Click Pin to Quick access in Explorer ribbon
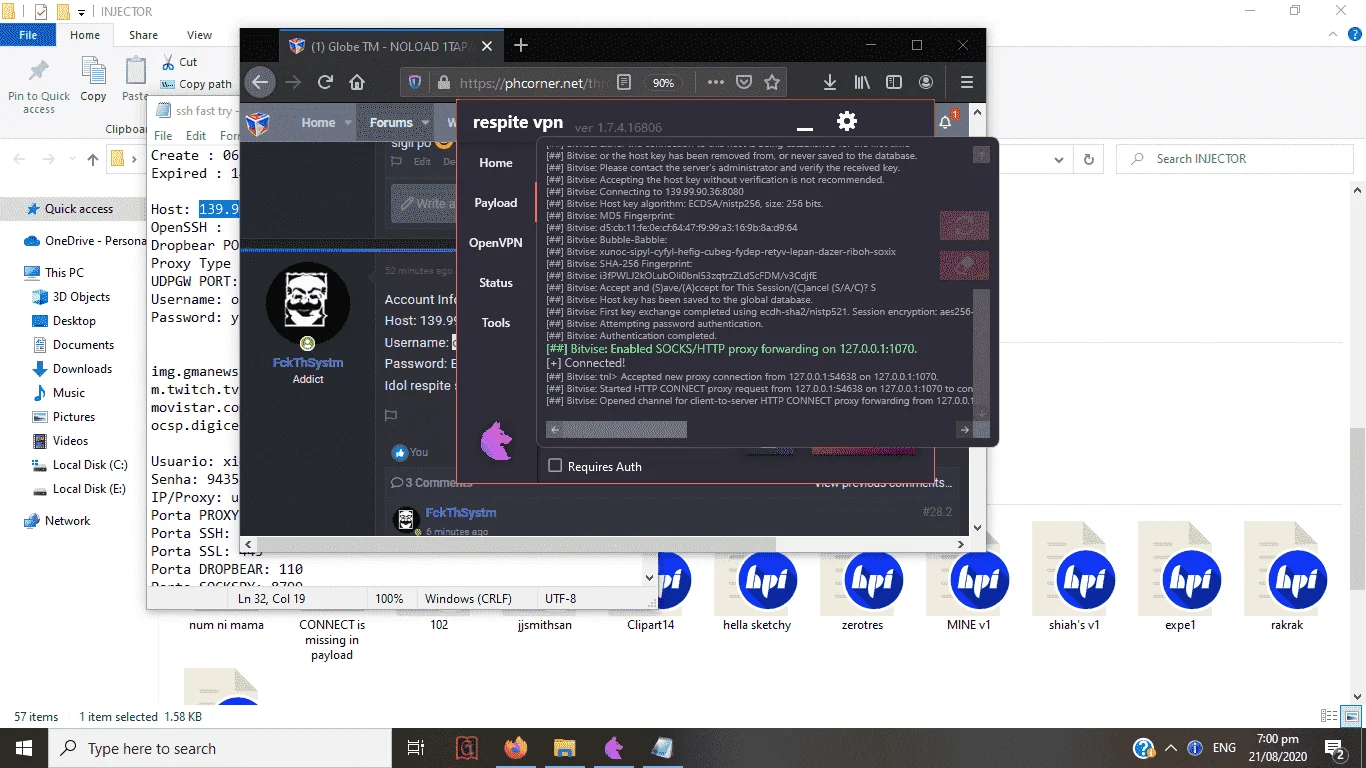 click(39, 84)
